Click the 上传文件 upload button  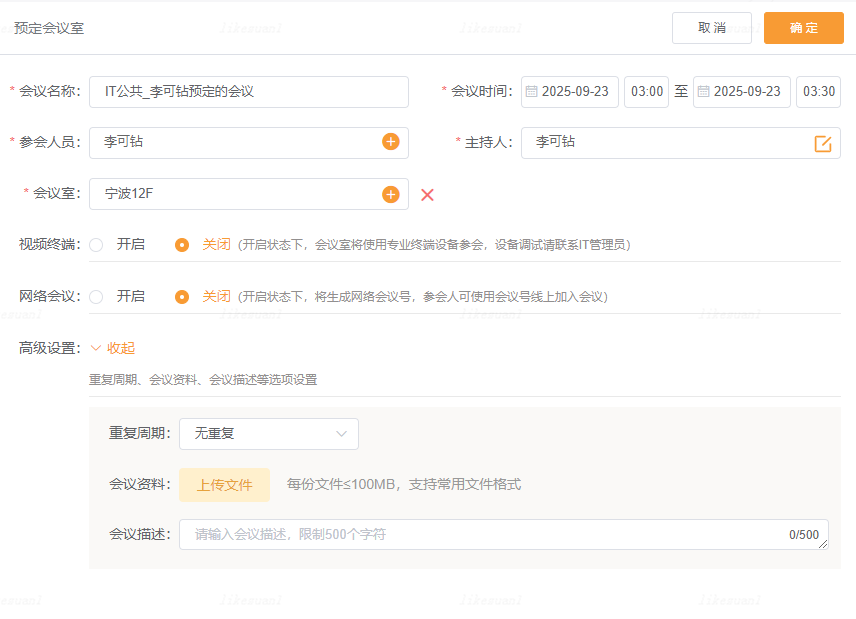click(224, 485)
